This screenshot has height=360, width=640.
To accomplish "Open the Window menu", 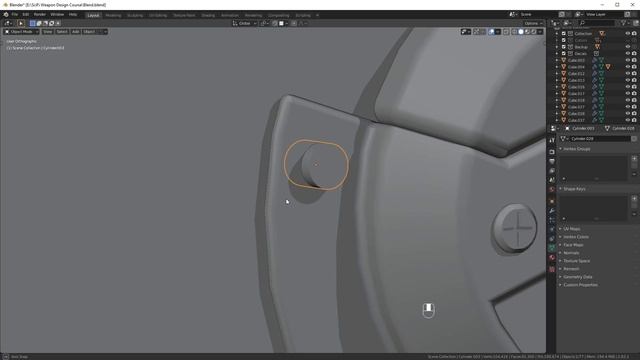I will point(57,14).
